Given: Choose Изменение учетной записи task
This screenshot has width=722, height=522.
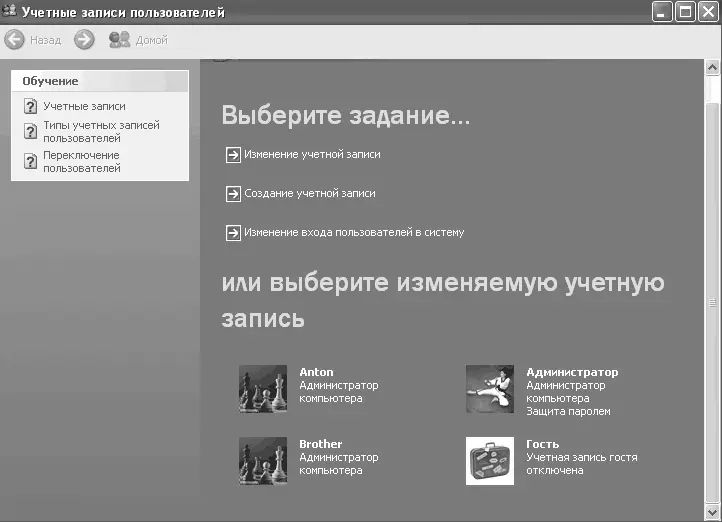Looking at the screenshot, I should [312, 154].
